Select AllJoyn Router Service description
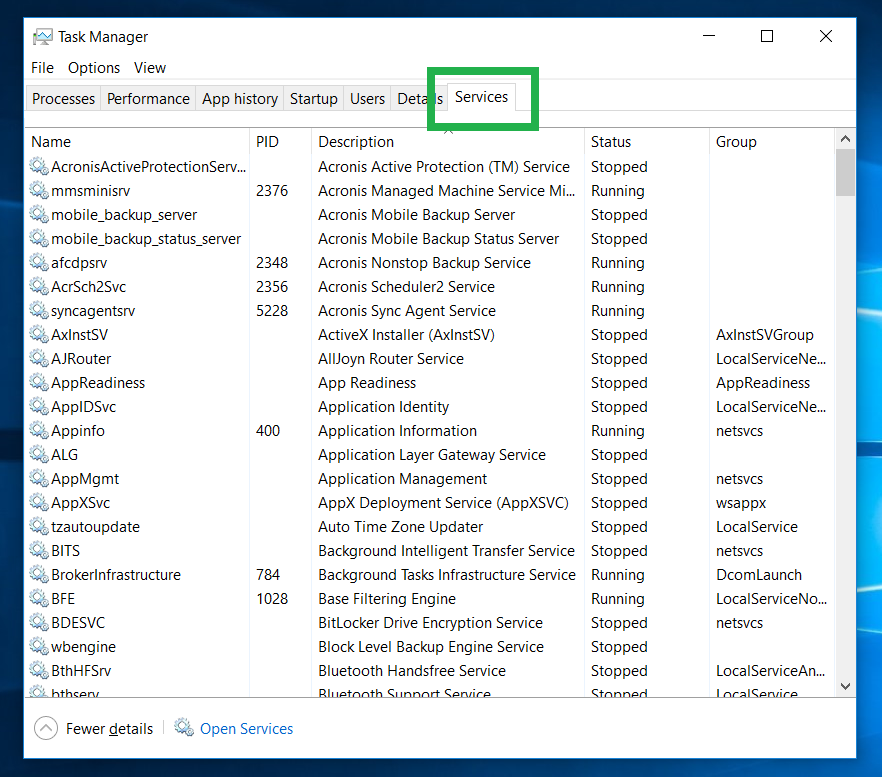The width and height of the screenshot is (882, 777). point(391,358)
